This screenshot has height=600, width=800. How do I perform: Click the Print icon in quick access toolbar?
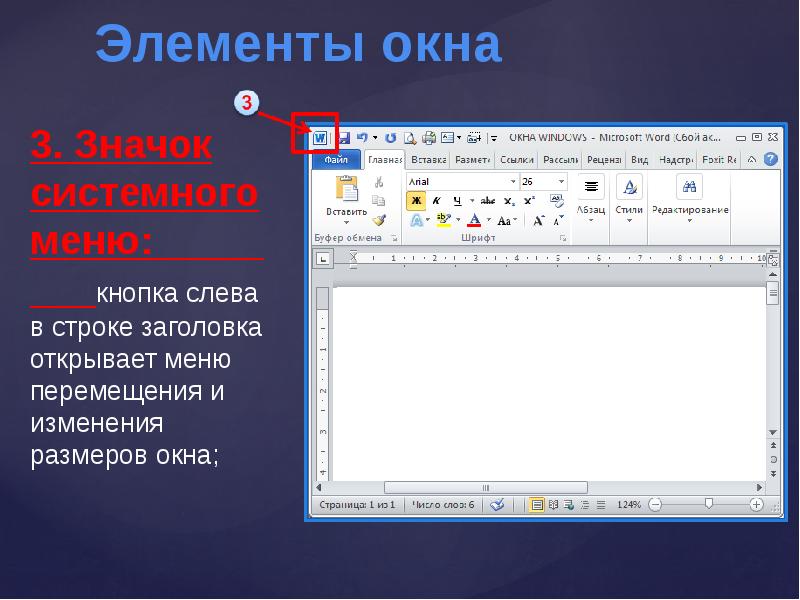coord(428,138)
